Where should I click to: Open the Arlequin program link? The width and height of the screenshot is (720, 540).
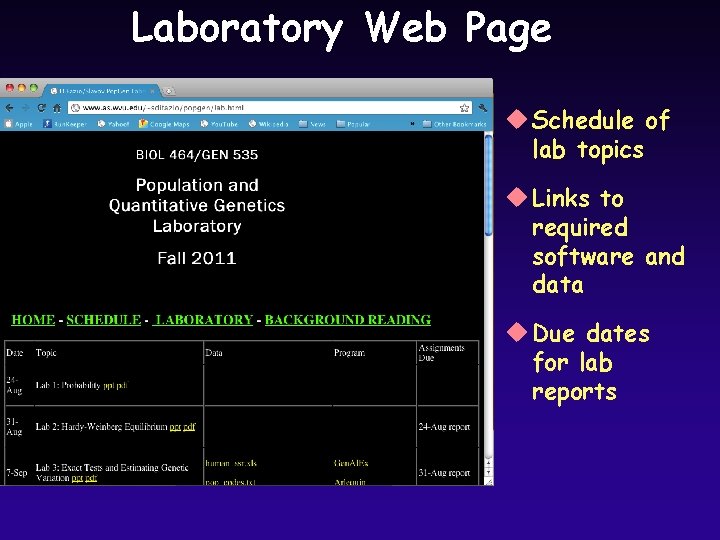coord(350,482)
